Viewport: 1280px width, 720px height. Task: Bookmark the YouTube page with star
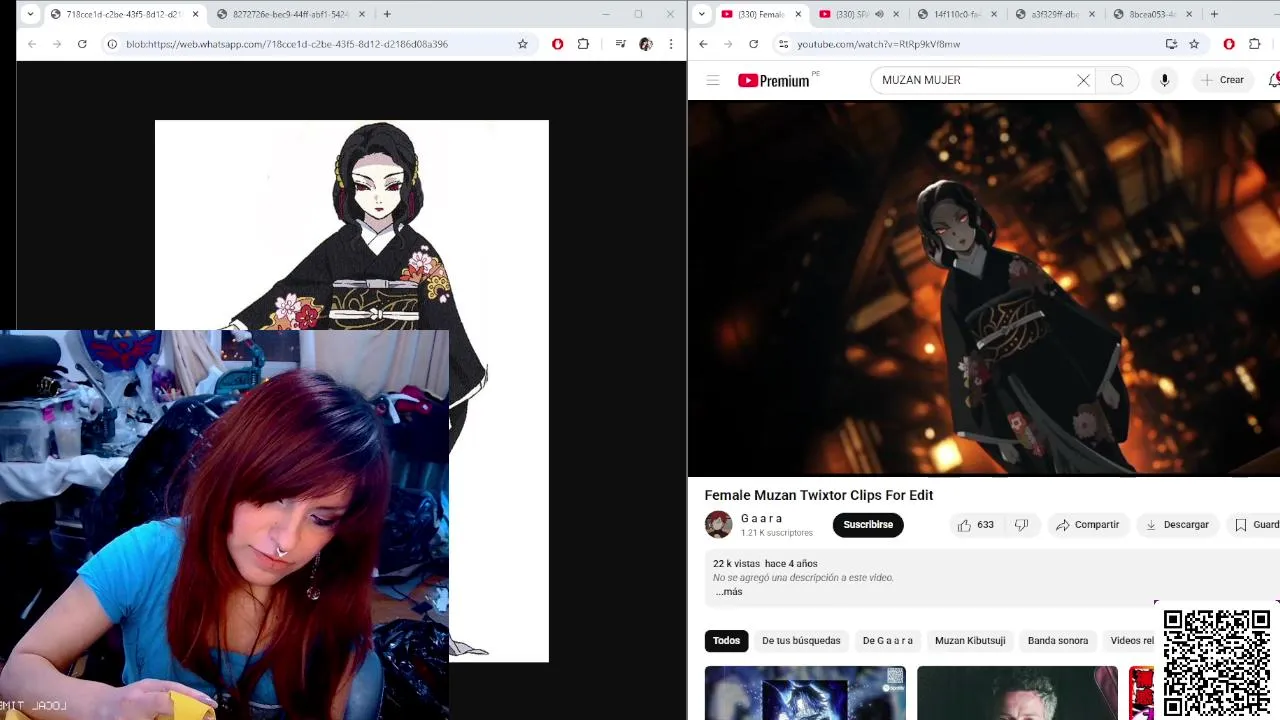[x=1194, y=44]
